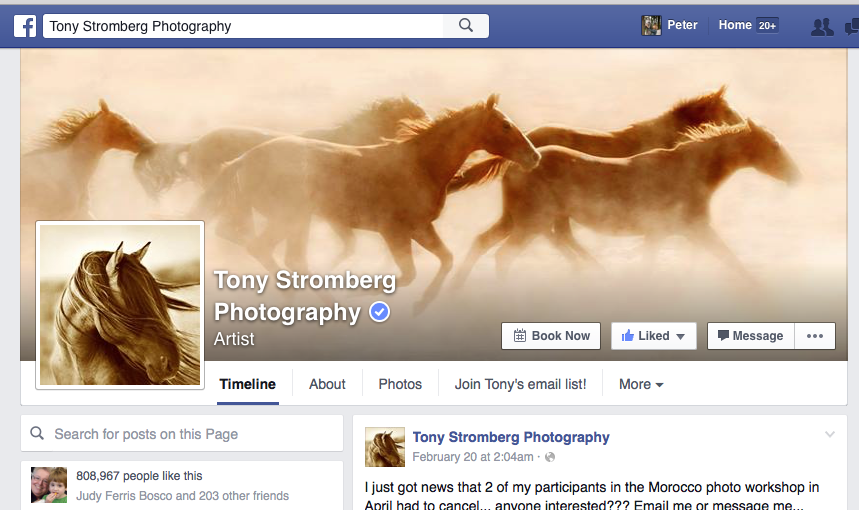
Task: Click the search magnifier button
Action: (466, 26)
